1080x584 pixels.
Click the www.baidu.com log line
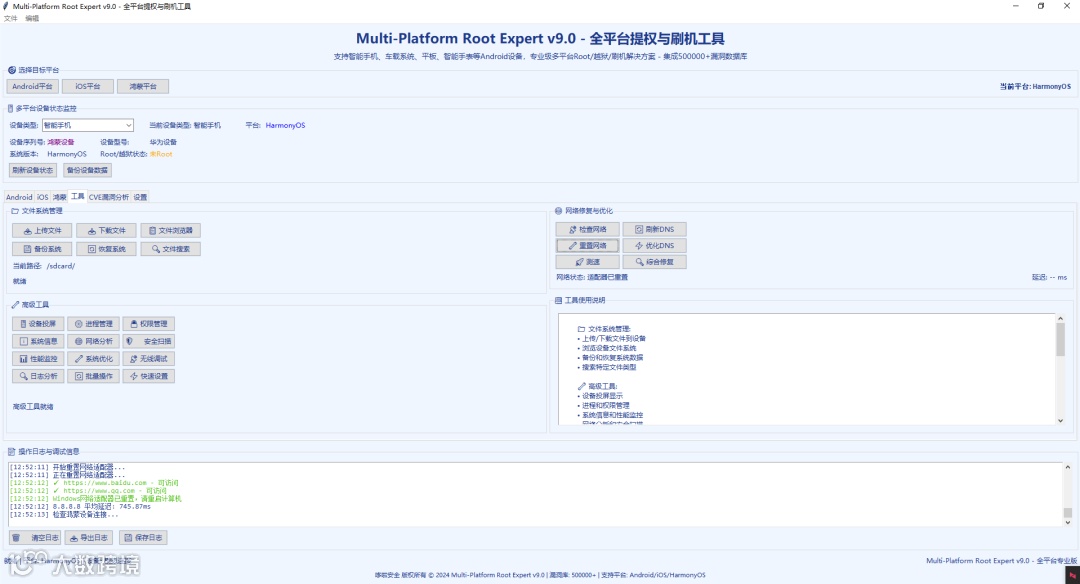tap(94, 483)
